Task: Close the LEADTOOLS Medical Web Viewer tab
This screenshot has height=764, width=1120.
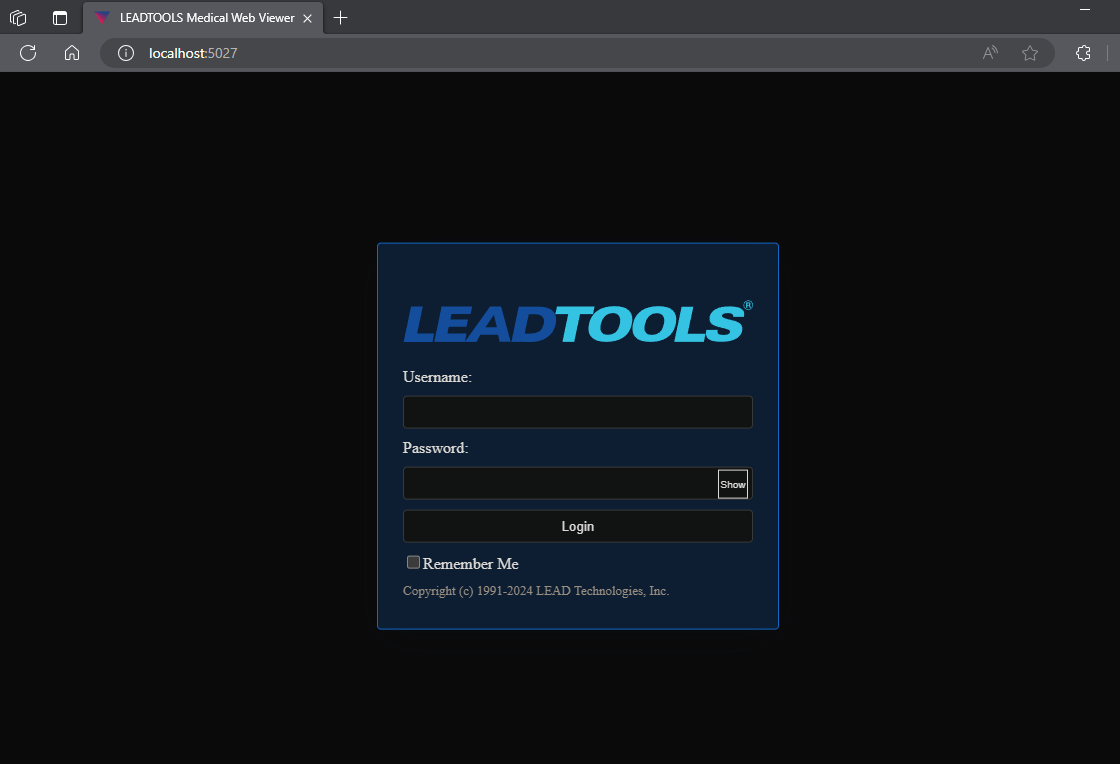Action: (x=307, y=19)
